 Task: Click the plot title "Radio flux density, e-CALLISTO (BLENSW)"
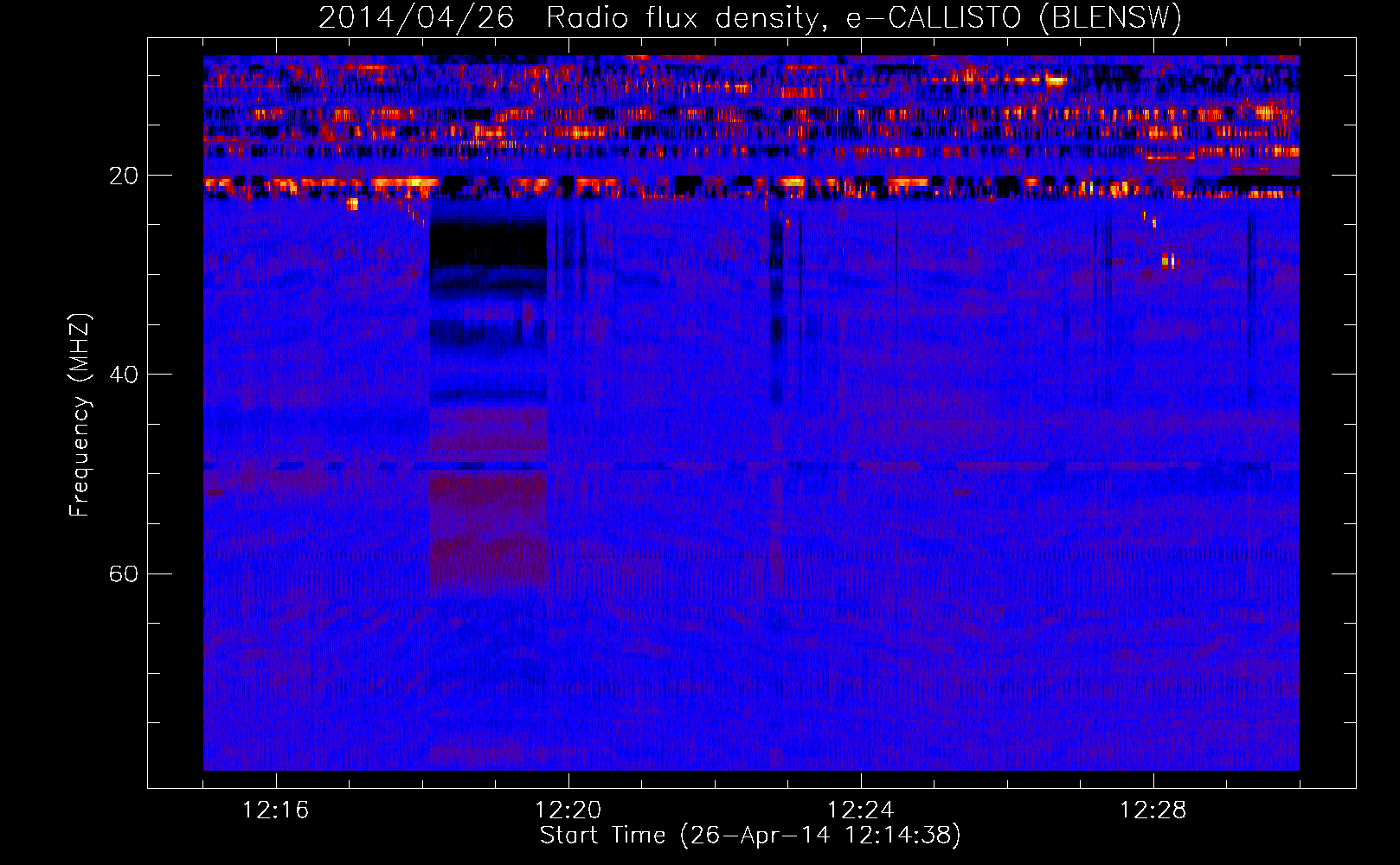pyautogui.click(x=864, y=17)
